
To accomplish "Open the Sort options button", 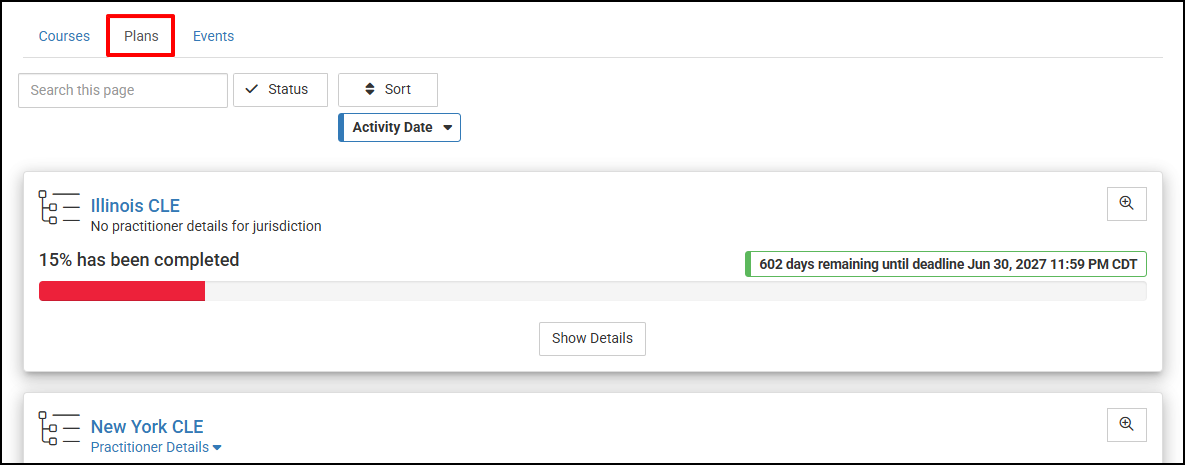I will 388,89.
